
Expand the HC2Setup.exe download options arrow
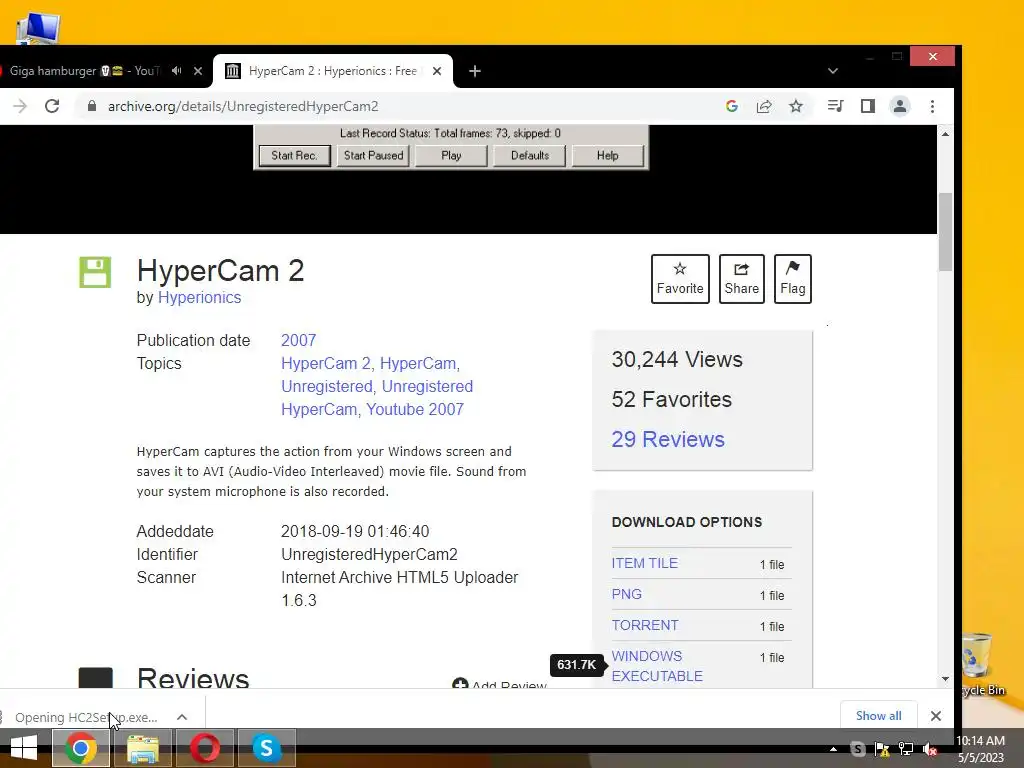[182, 717]
